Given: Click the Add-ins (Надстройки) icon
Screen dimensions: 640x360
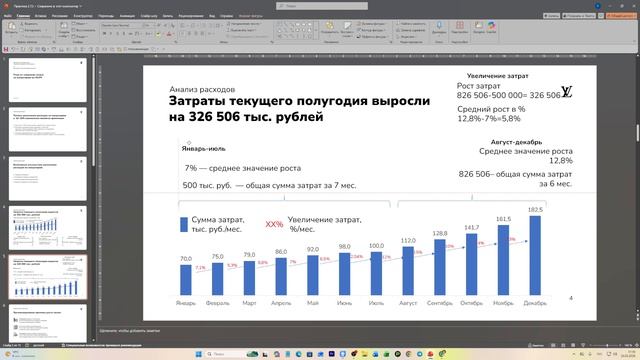Looking at the screenshot, I should (x=460, y=26).
